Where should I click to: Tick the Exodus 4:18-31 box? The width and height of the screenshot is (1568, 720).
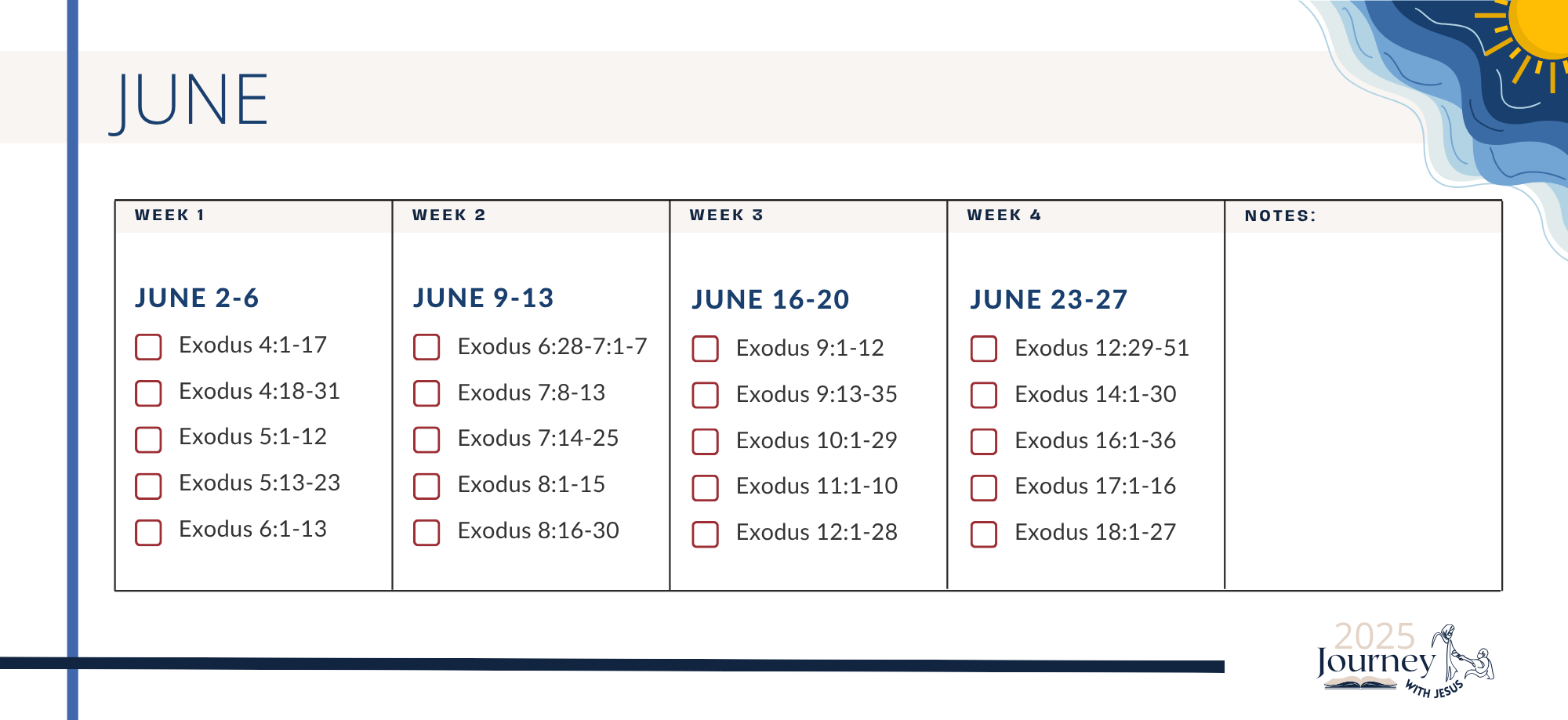(148, 393)
